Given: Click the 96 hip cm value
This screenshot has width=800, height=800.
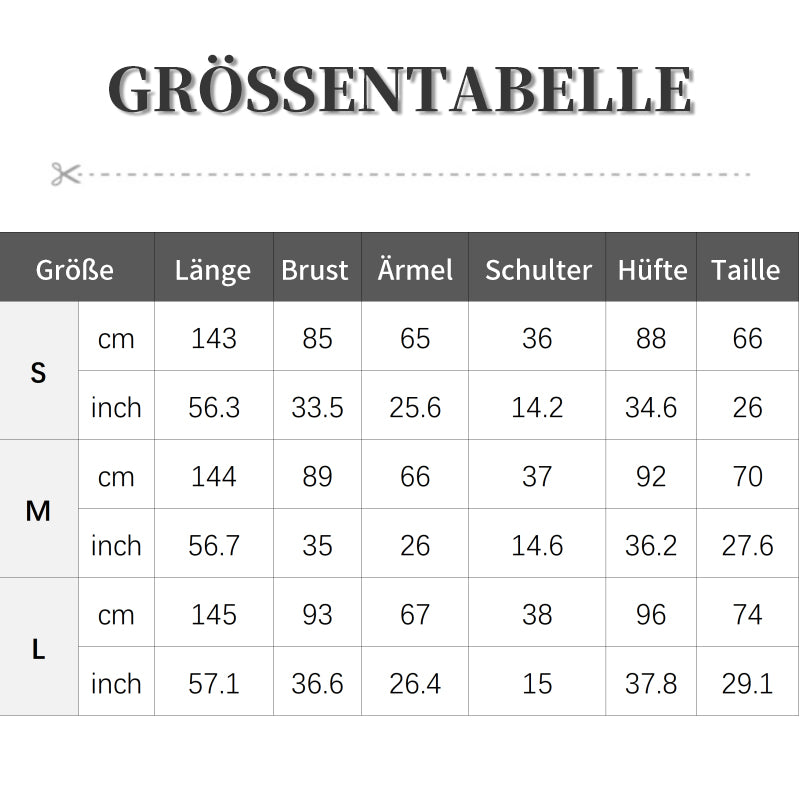Looking at the screenshot, I should (651, 614).
